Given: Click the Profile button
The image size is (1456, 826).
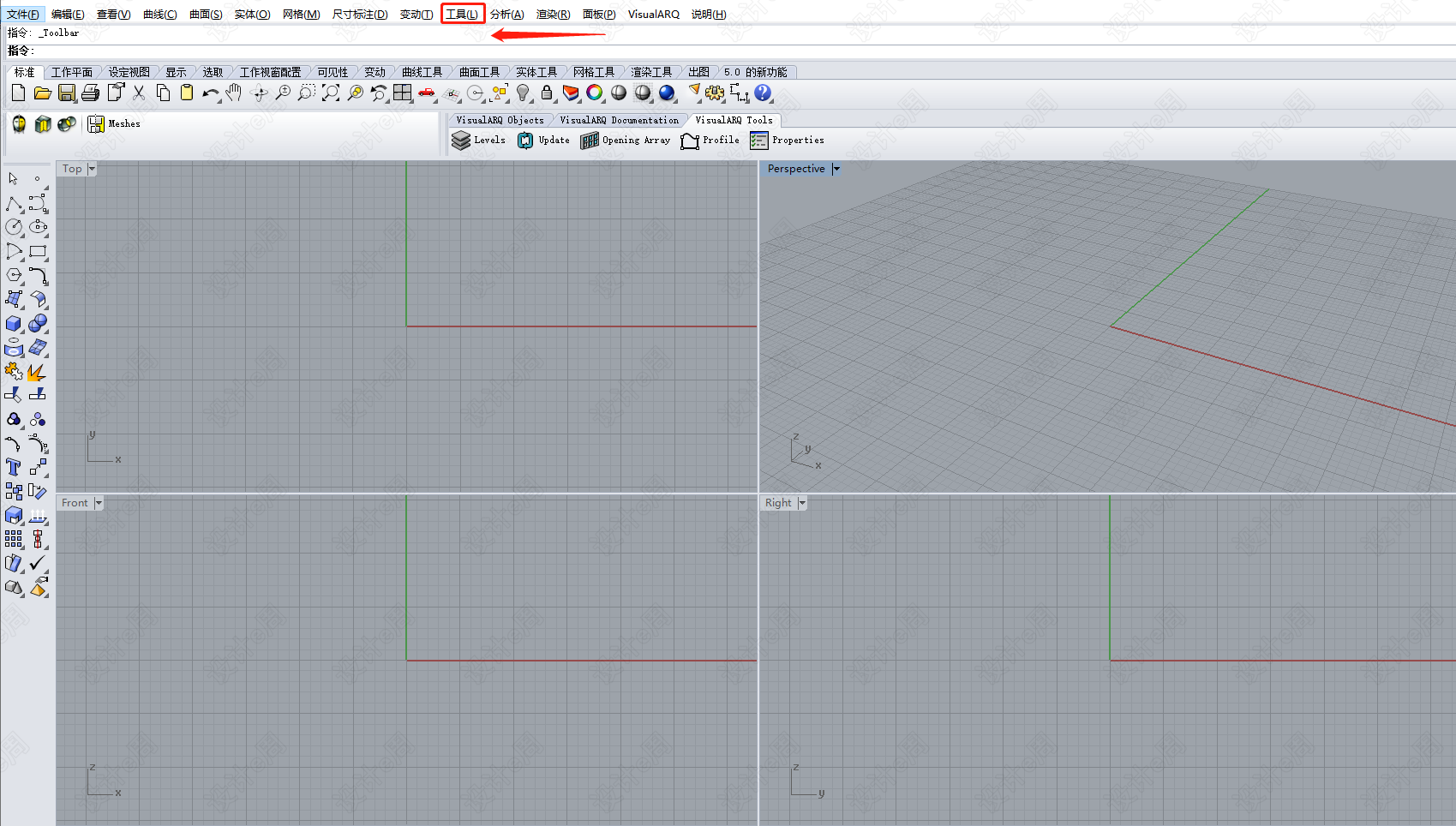Looking at the screenshot, I should coord(710,141).
